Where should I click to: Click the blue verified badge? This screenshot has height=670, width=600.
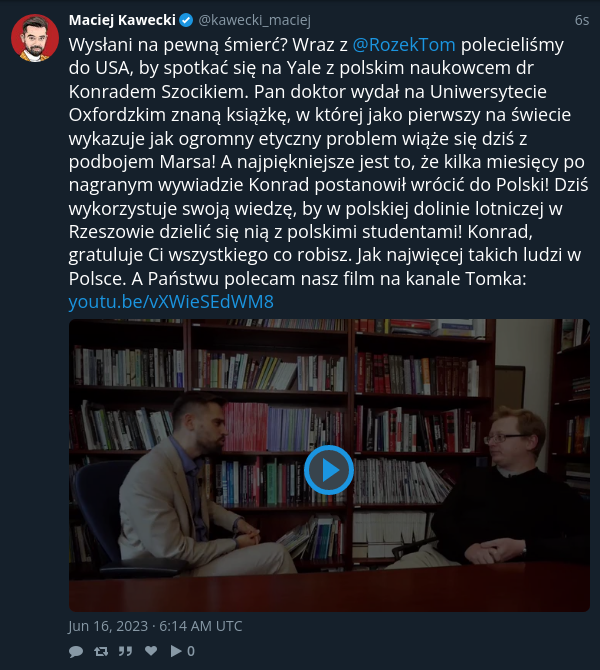[x=186, y=20]
